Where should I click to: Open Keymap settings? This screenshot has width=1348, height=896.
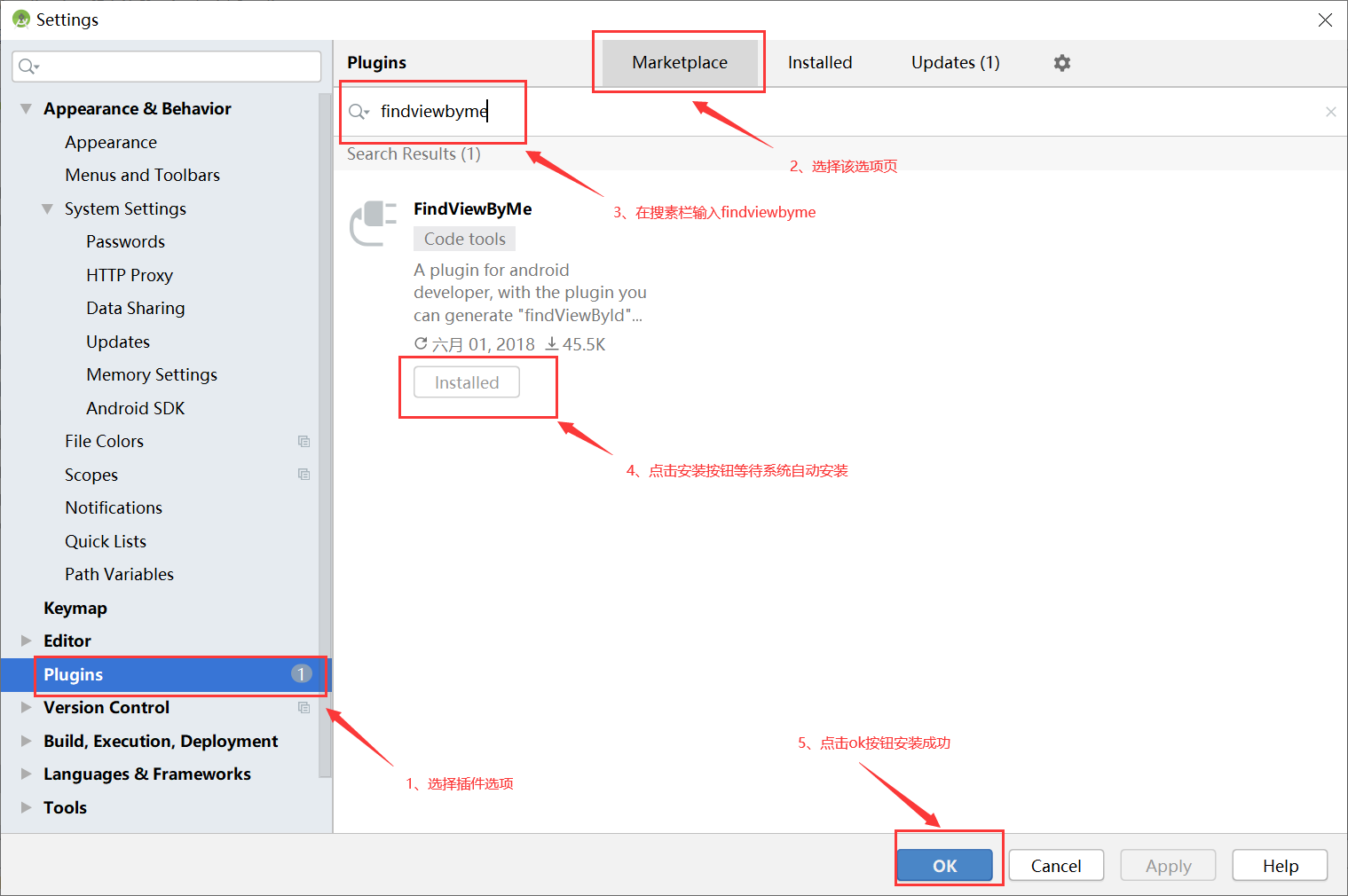coord(75,609)
